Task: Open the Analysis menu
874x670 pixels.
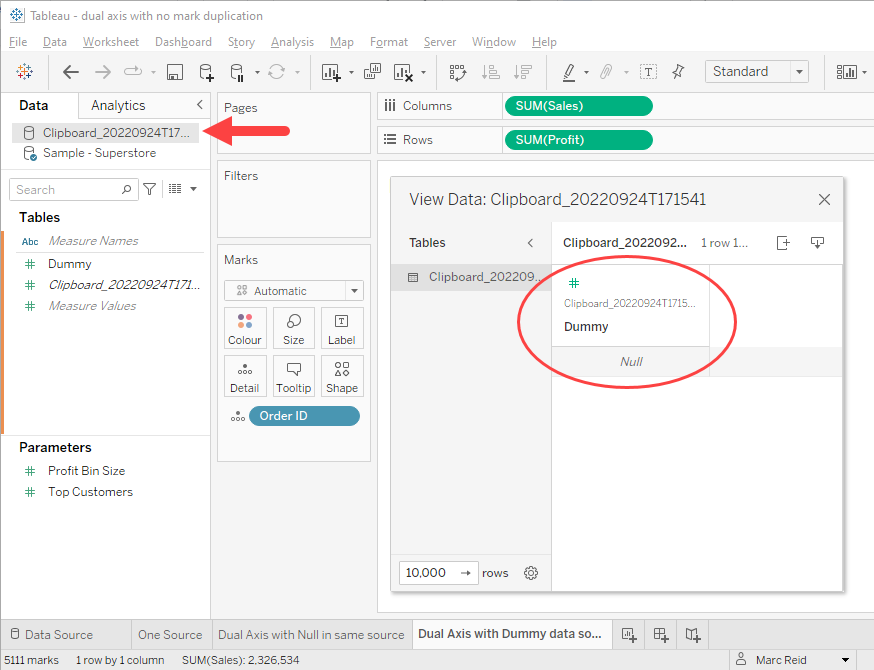Action: pyautogui.click(x=292, y=42)
